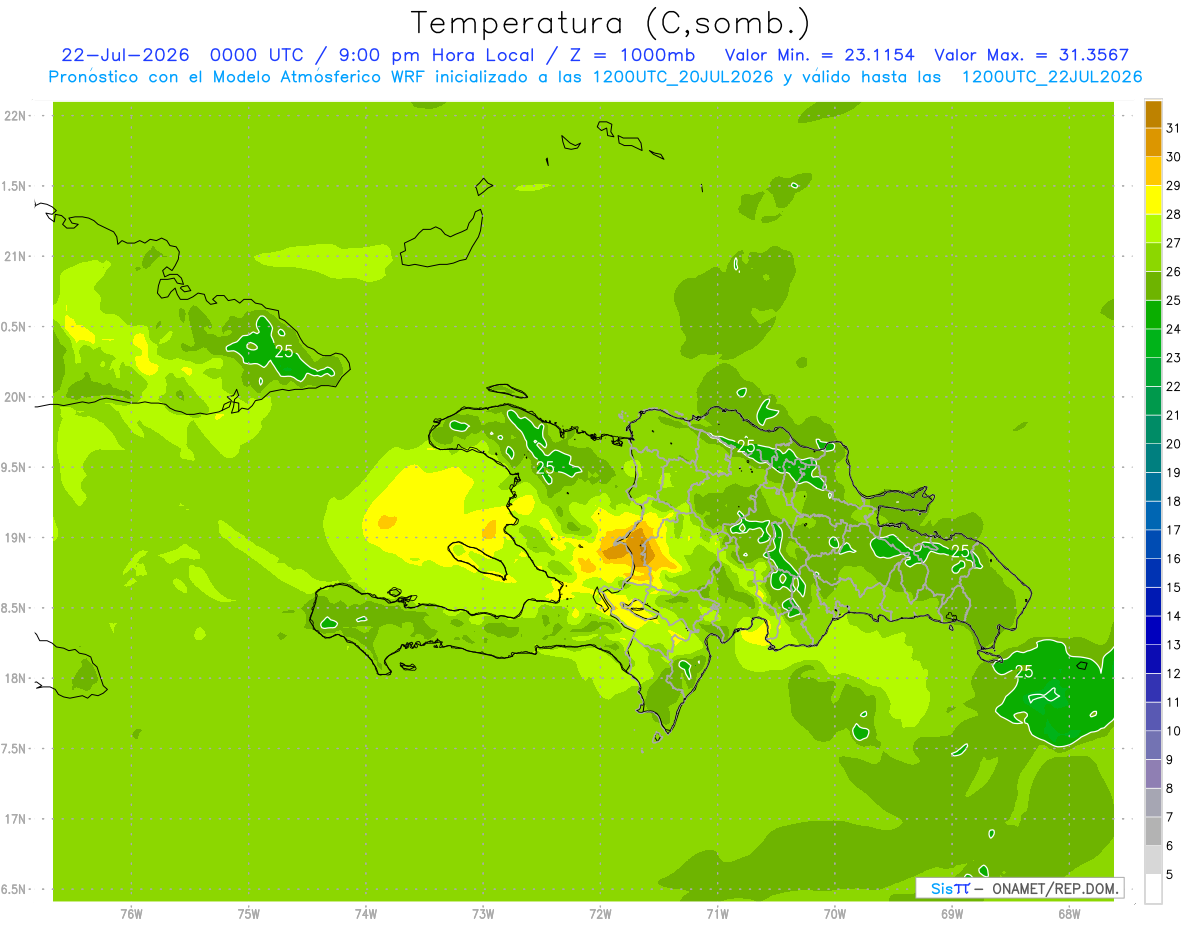Click the legend value label '28'
The height and width of the screenshot is (927, 1200).
pyautogui.click(x=1173, y=214)
